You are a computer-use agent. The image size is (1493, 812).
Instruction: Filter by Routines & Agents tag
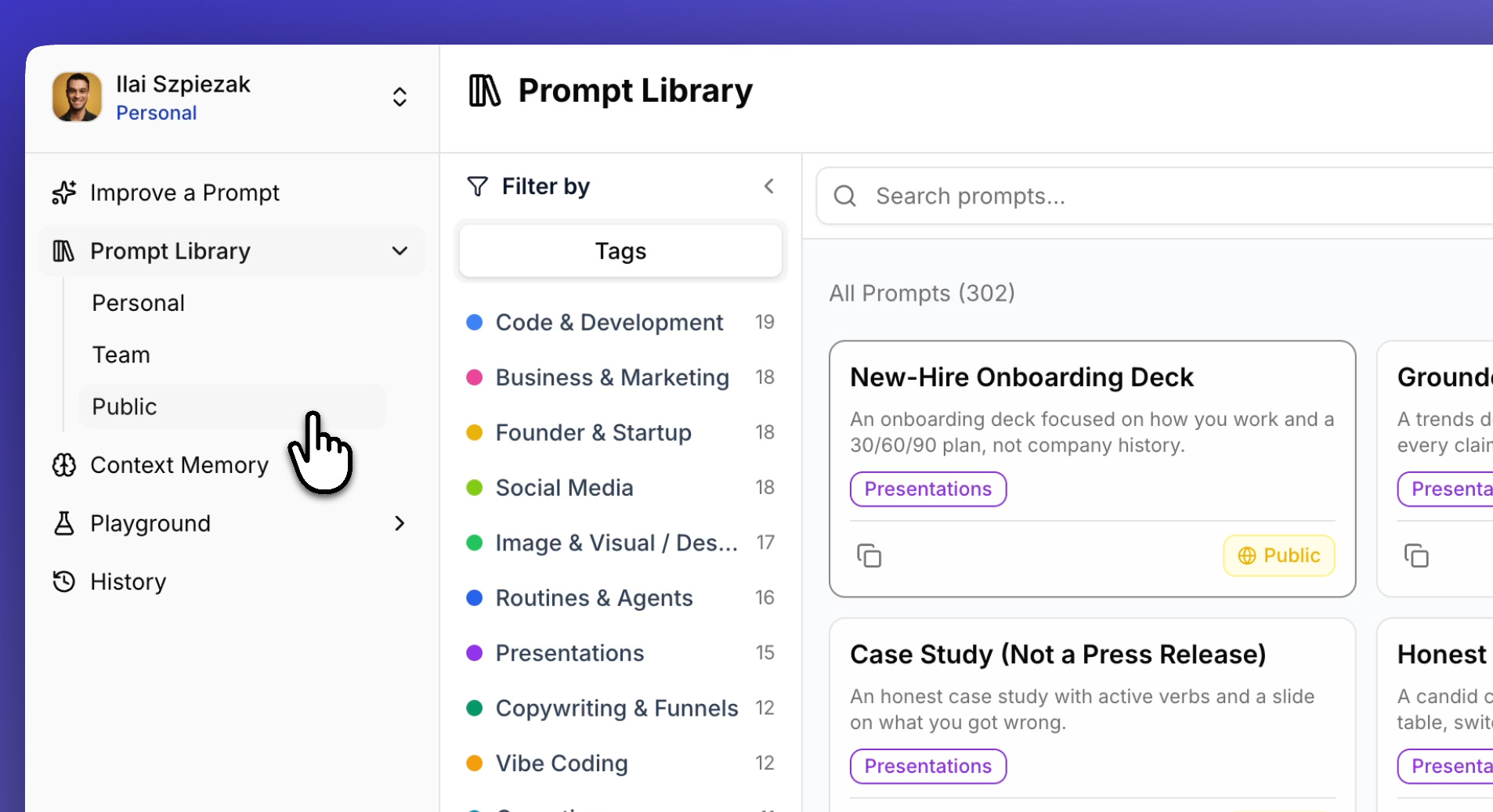point(620,598)
